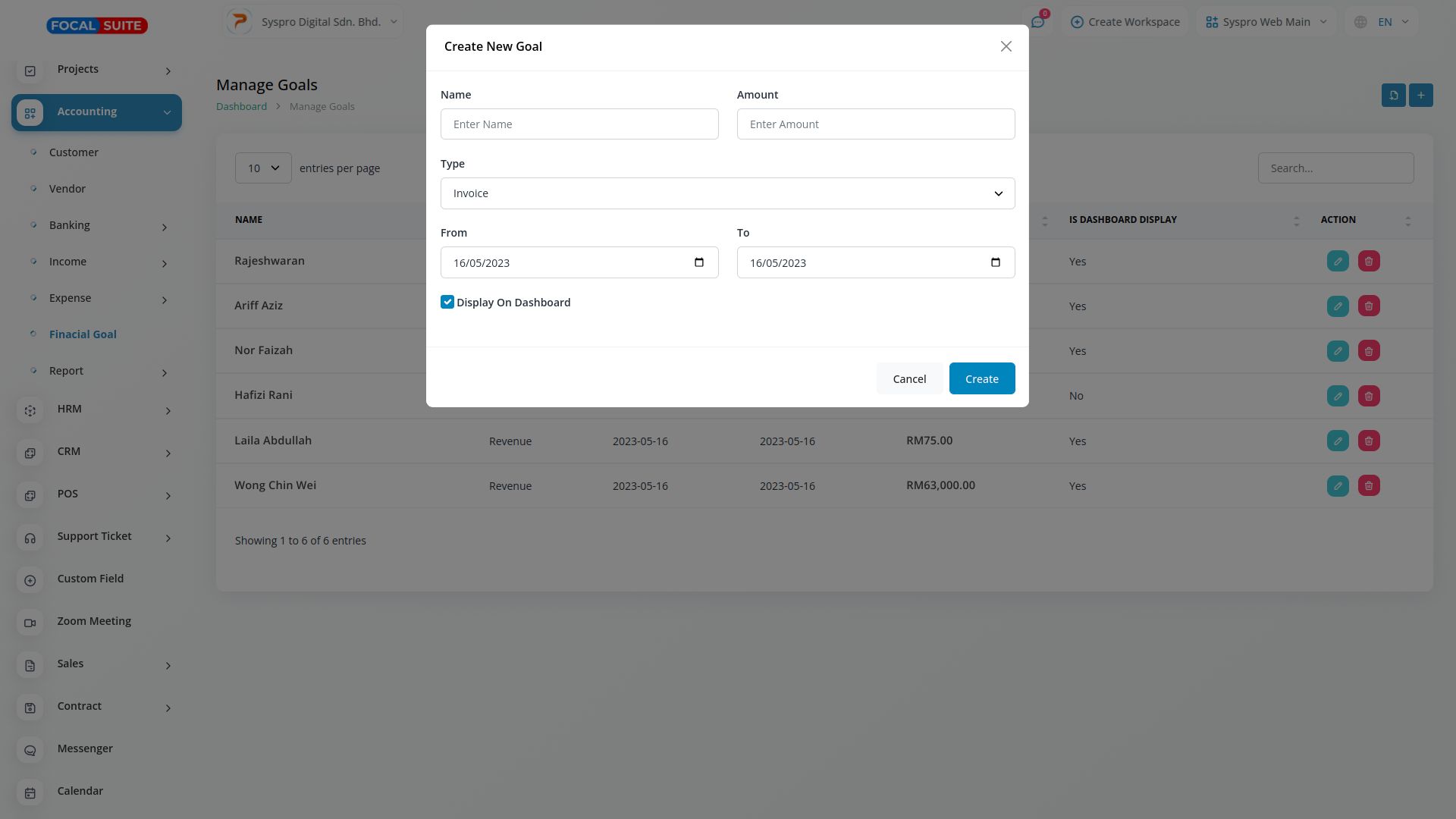Click the edit pencil icon for Rajeshwaran row
This screenshot has height=819, width=1456.
(1337, 262)
